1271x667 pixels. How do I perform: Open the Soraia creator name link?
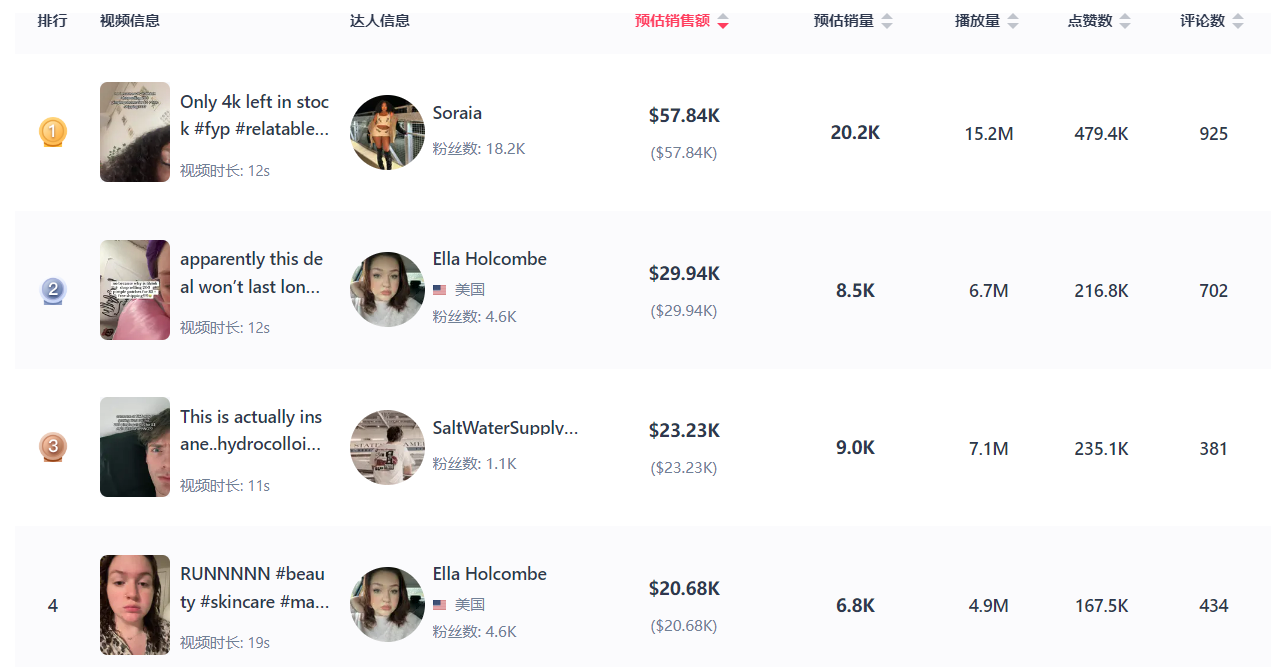coord(457,113)
